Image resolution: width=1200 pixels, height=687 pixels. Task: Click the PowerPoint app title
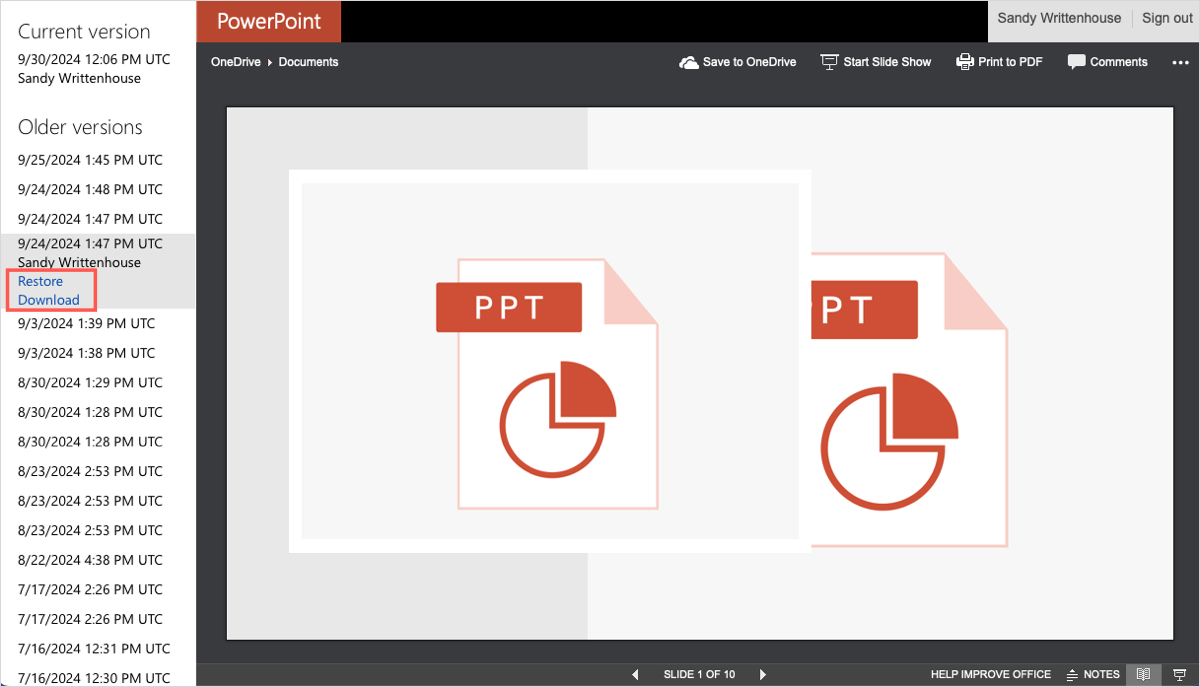(267, 21)
